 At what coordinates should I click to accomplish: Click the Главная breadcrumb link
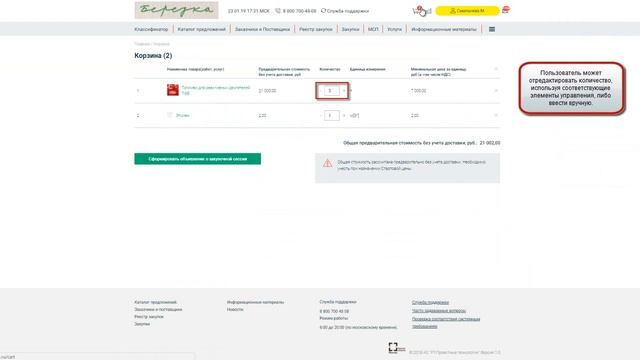coord(142,44)
